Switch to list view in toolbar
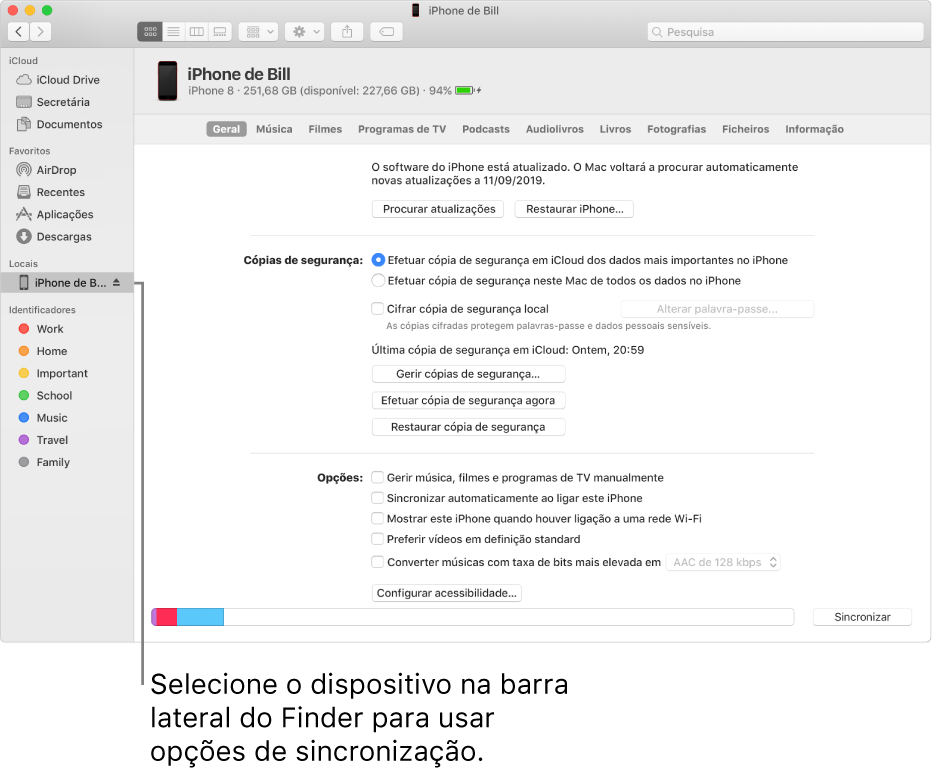 tap(173, 32)
